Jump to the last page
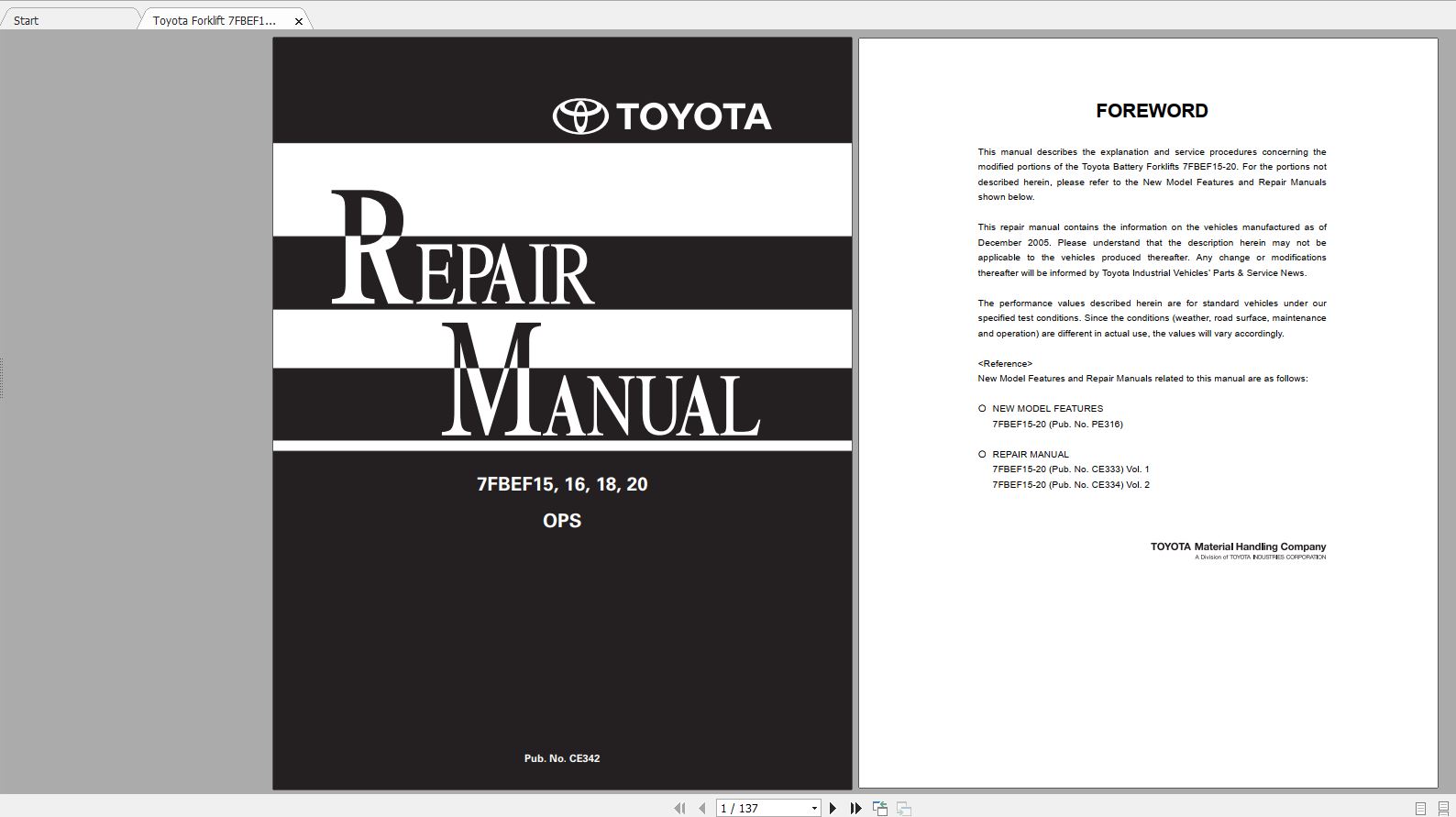Viewport: 1456px width, 817px height. coord(855,808)
